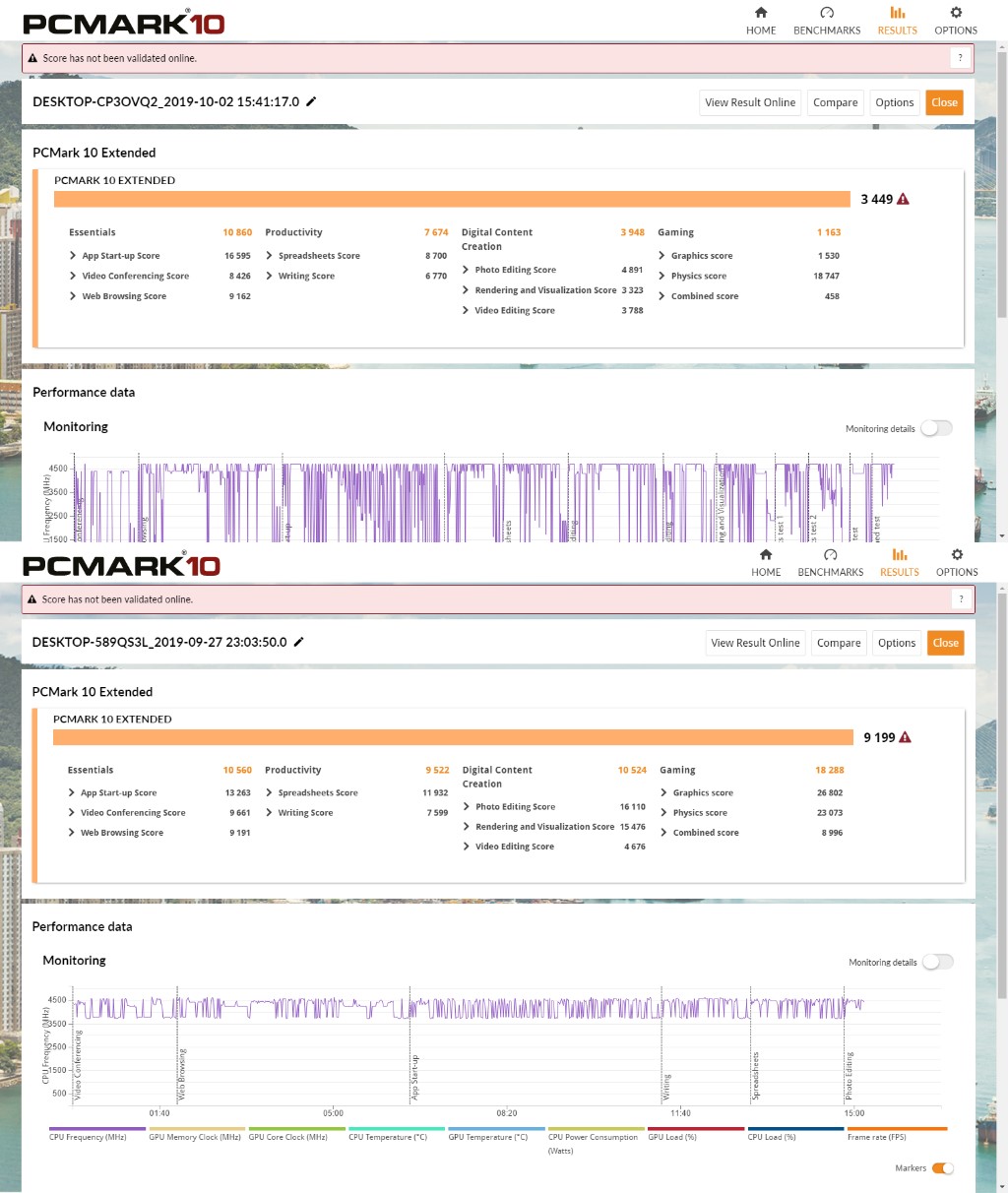Switch to the Results tab in top navigation
Screen dimensions: 1008x1193
[x=897, y=21]
